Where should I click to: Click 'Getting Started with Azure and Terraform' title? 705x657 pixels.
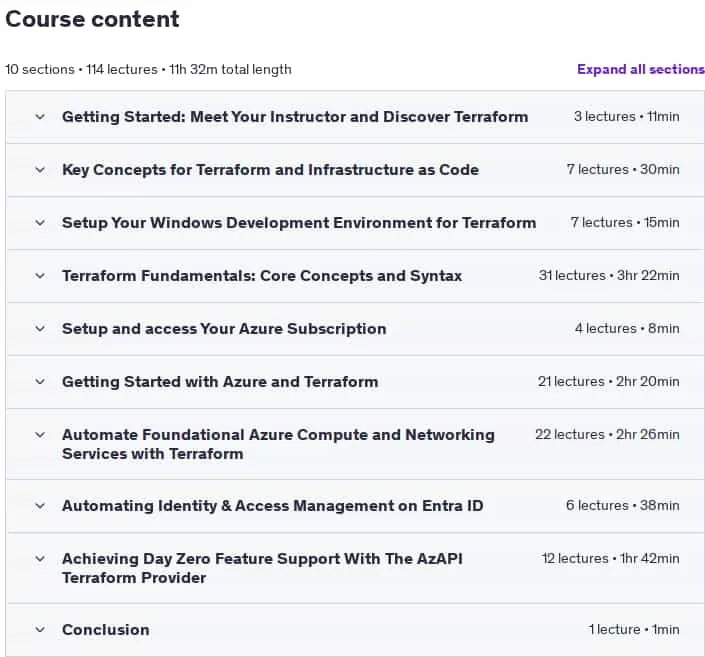pyautogui.click(x=220, y=382)
